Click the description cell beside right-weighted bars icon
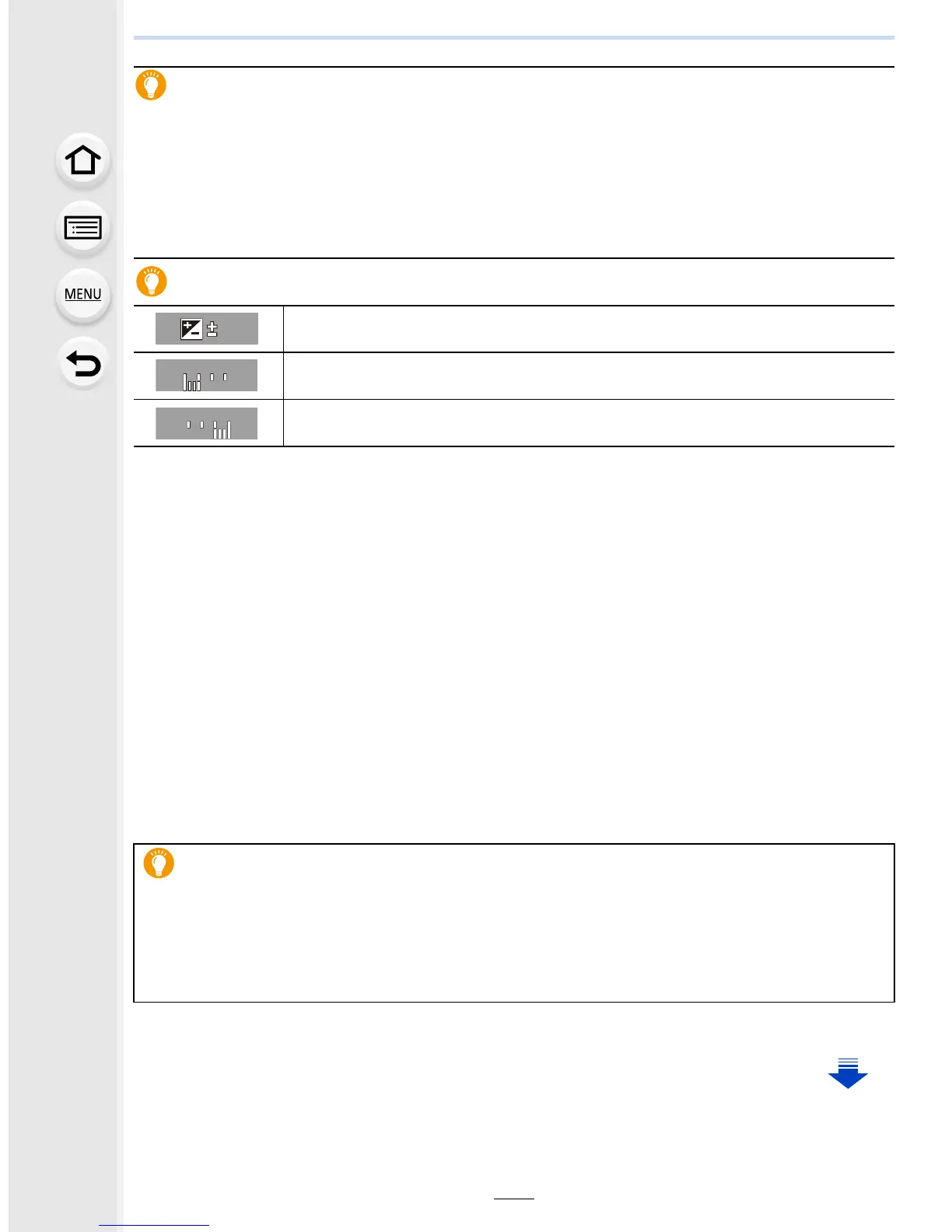The height and width of the screenshot is (1232, 952). [589, 423]
